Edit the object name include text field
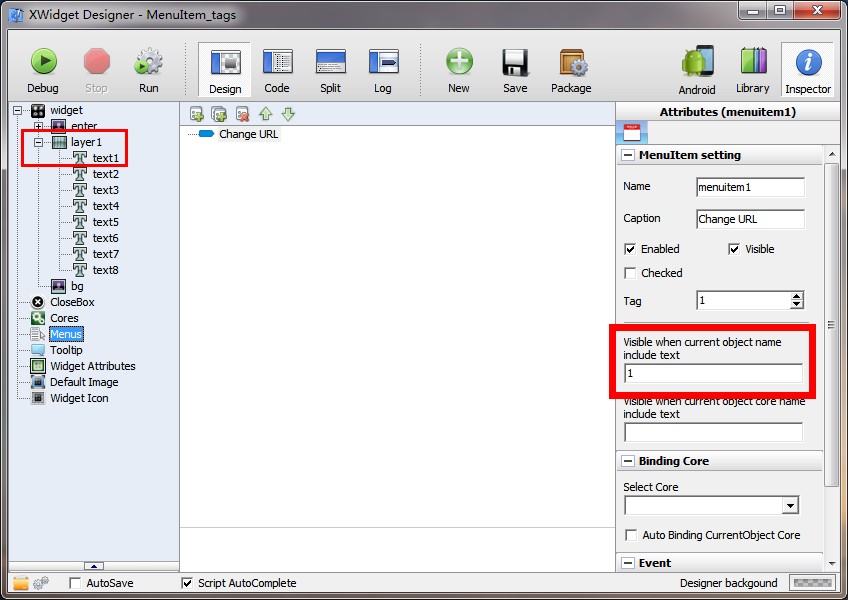 [x=713, y=373]
